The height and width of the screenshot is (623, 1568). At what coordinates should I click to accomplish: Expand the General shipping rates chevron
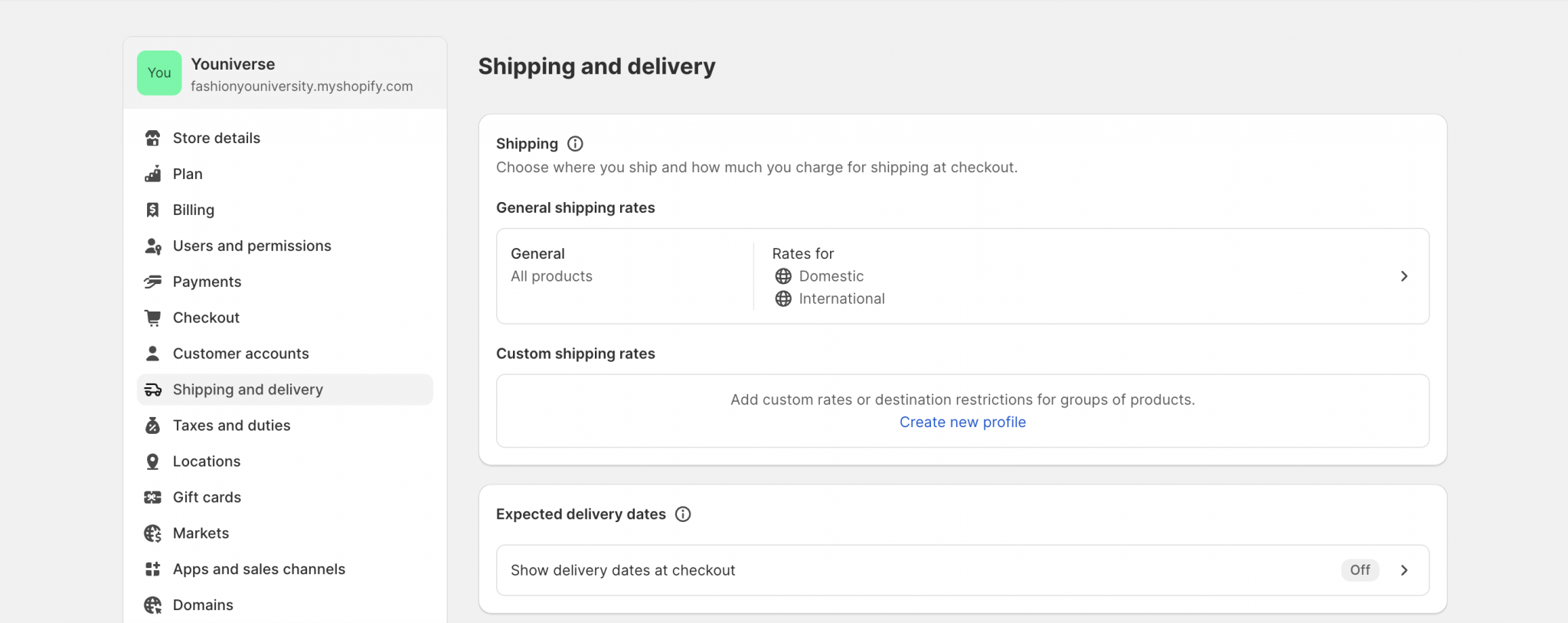point(1404,276)
